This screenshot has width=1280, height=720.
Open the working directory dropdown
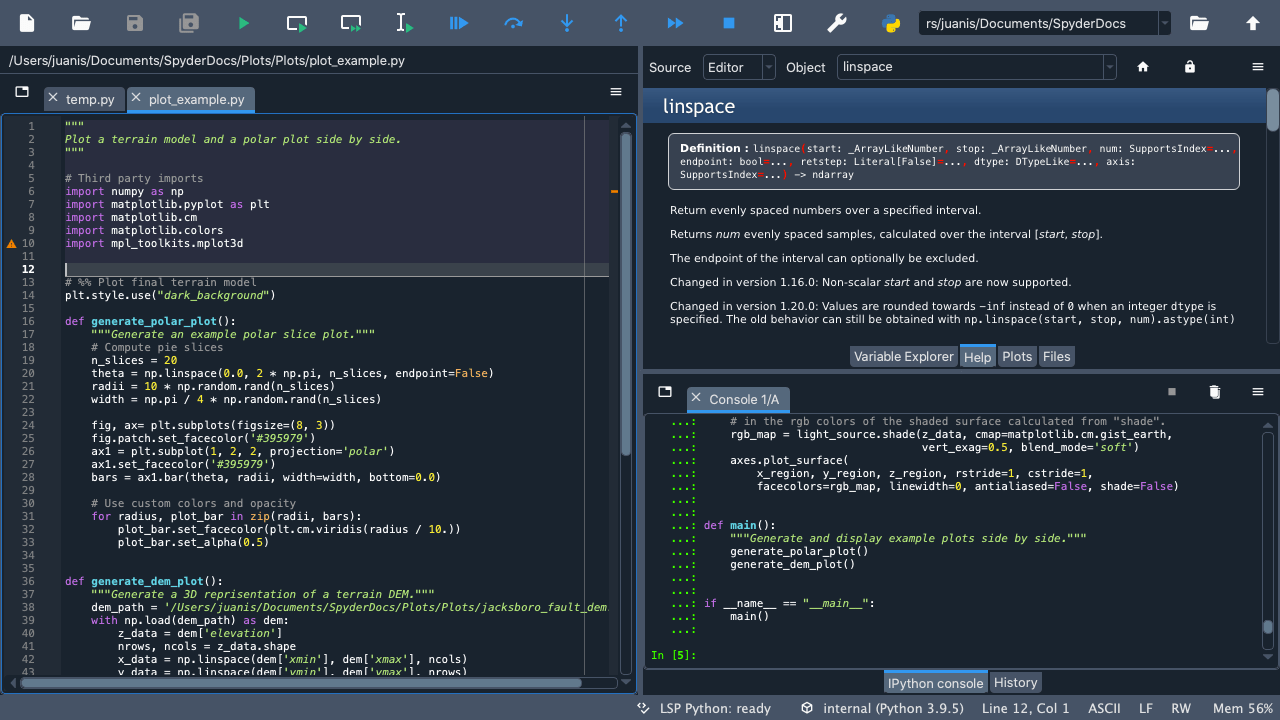(1164, 23)
